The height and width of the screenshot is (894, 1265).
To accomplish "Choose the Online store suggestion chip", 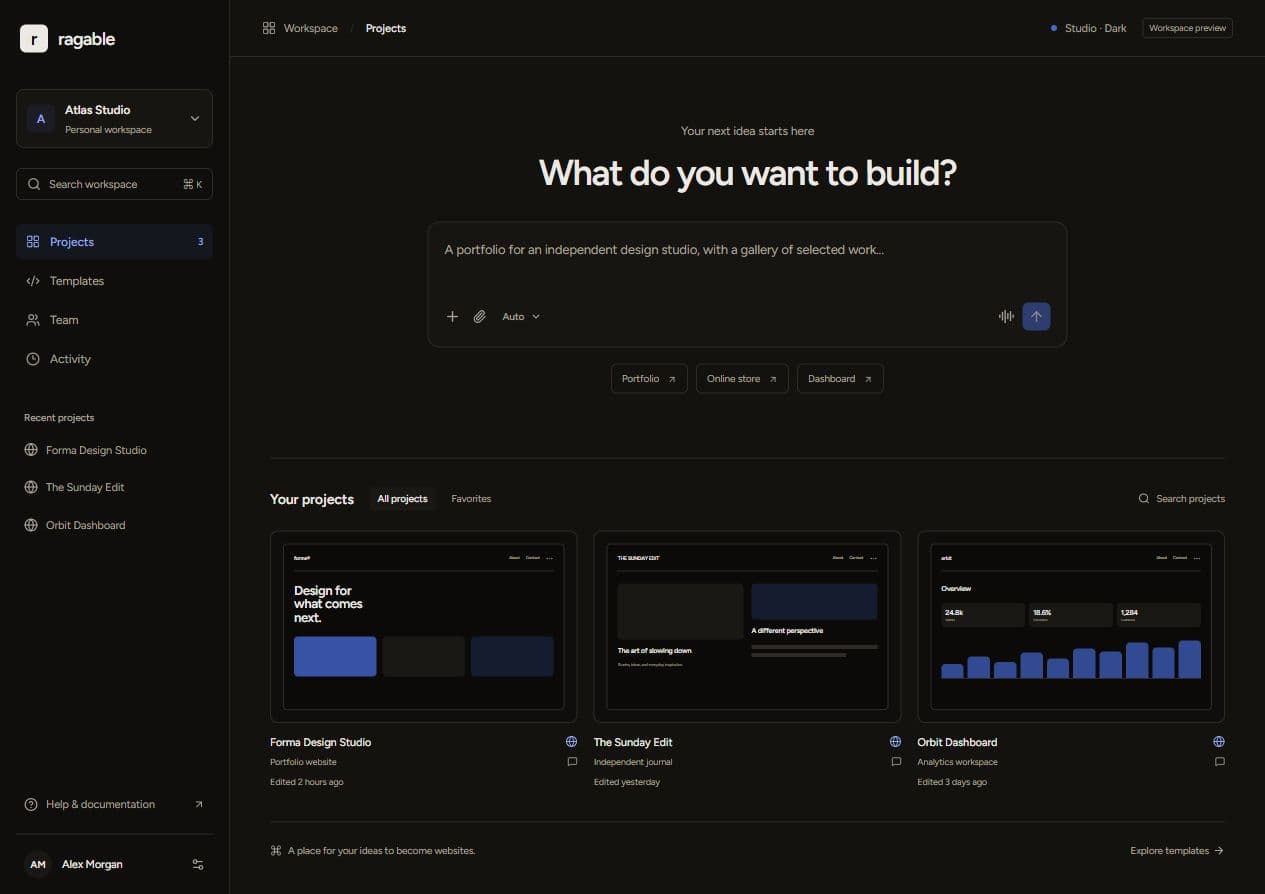I will tap(742, 379).
